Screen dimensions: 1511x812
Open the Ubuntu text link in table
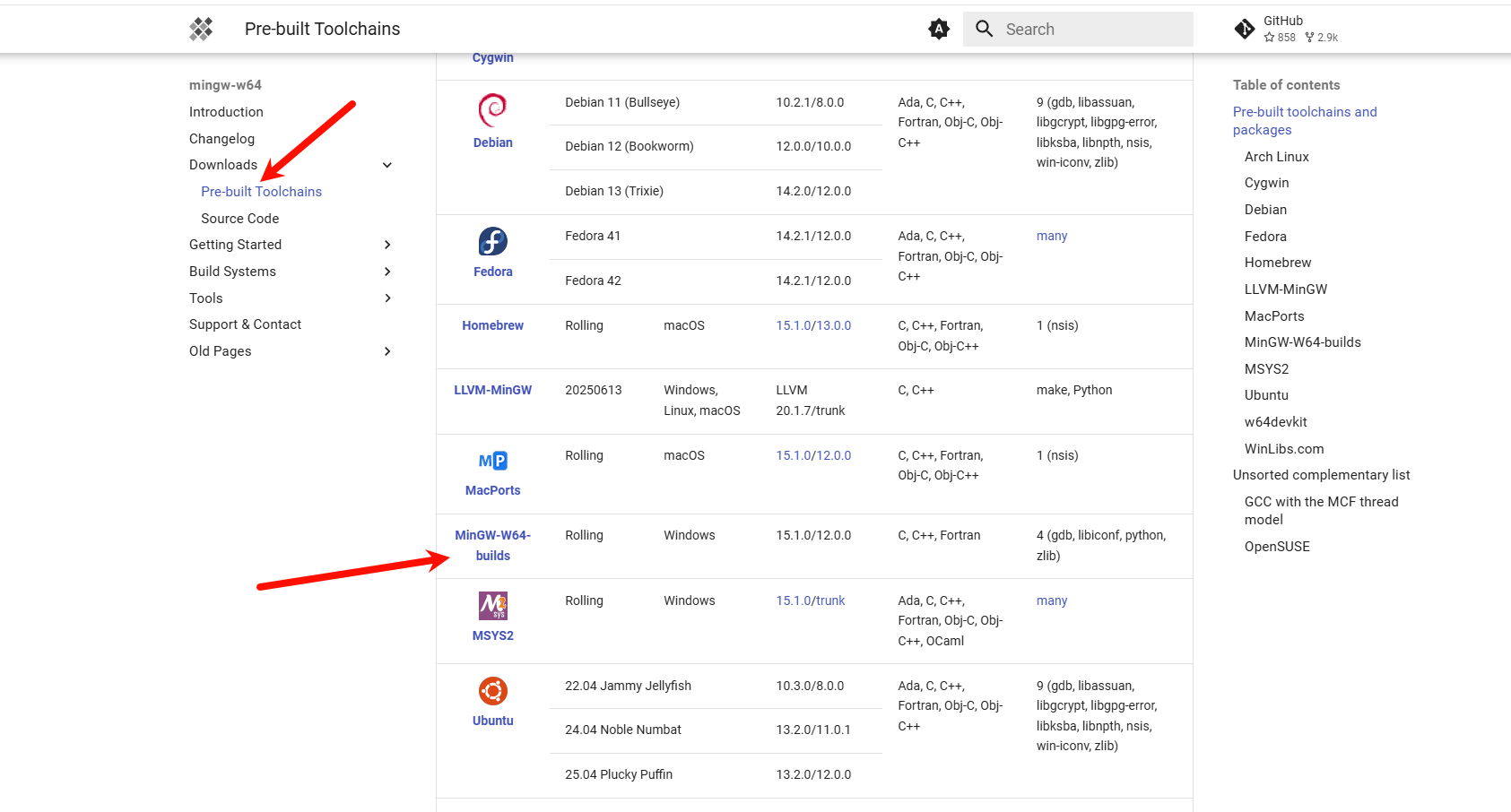(x=493, y=721)
